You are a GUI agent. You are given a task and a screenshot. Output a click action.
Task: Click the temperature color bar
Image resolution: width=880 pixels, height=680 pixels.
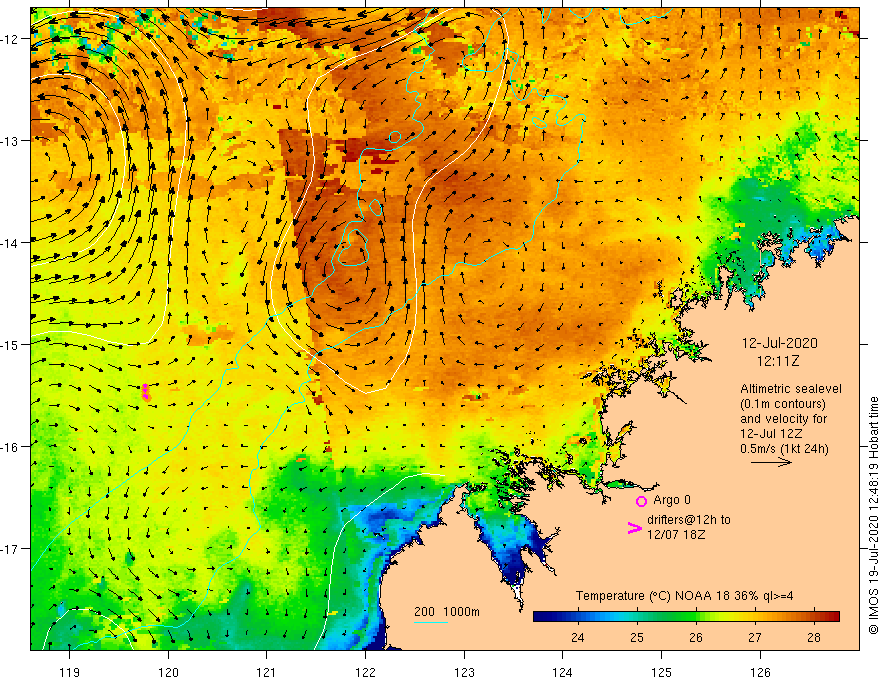(686, 617)
